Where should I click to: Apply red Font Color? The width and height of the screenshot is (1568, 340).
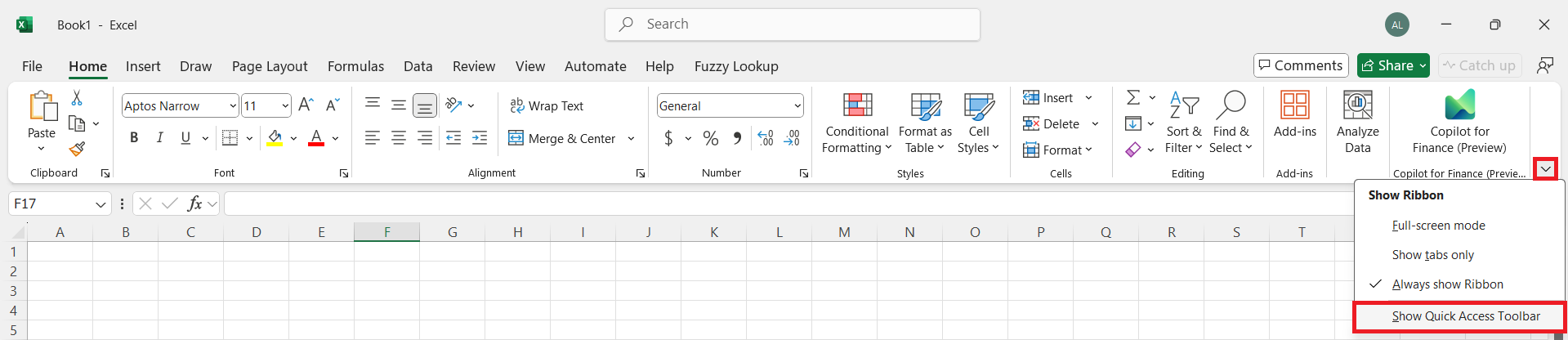coord(316,138)
